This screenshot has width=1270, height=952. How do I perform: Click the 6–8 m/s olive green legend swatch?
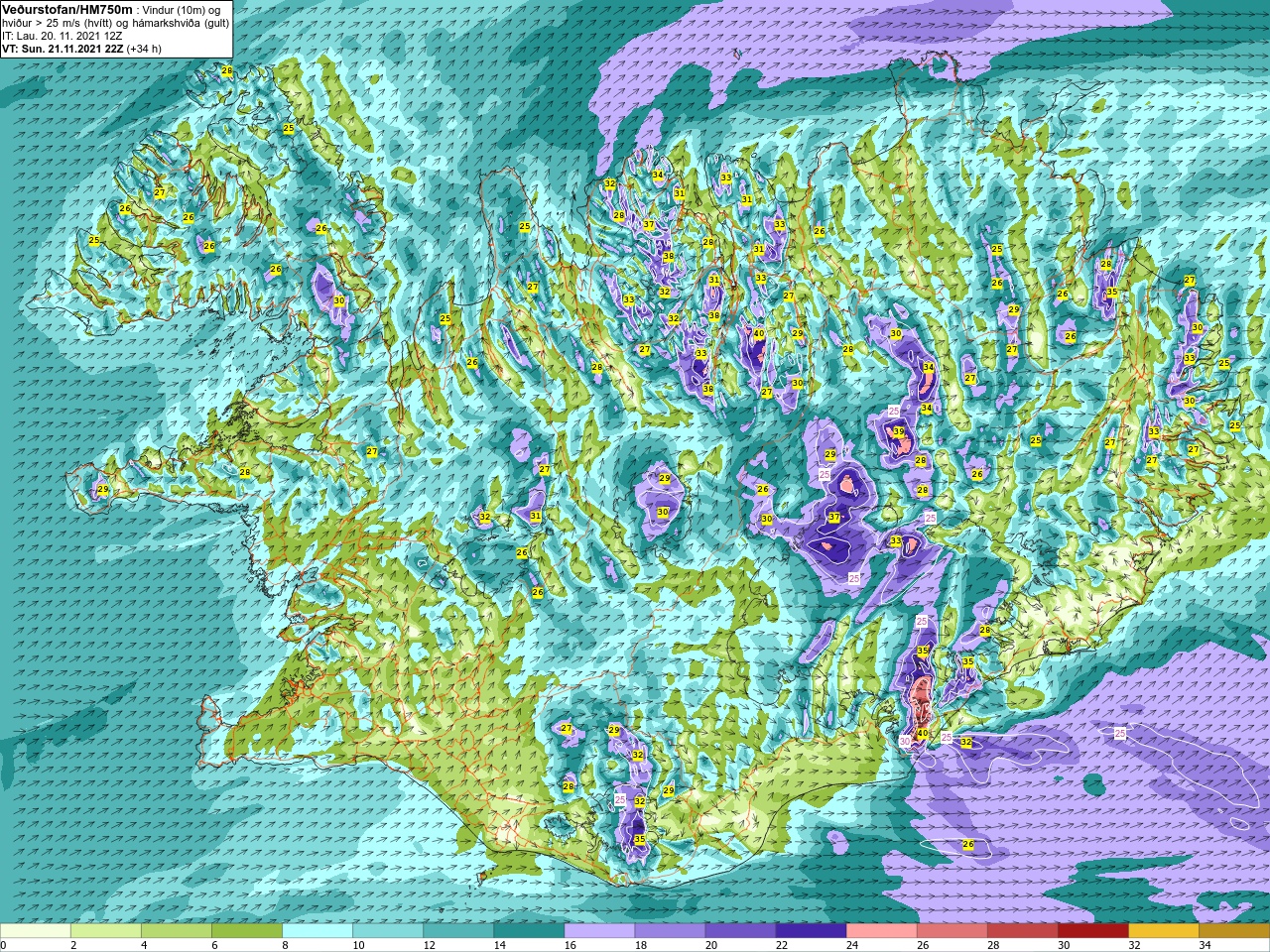tap(247, 931)
